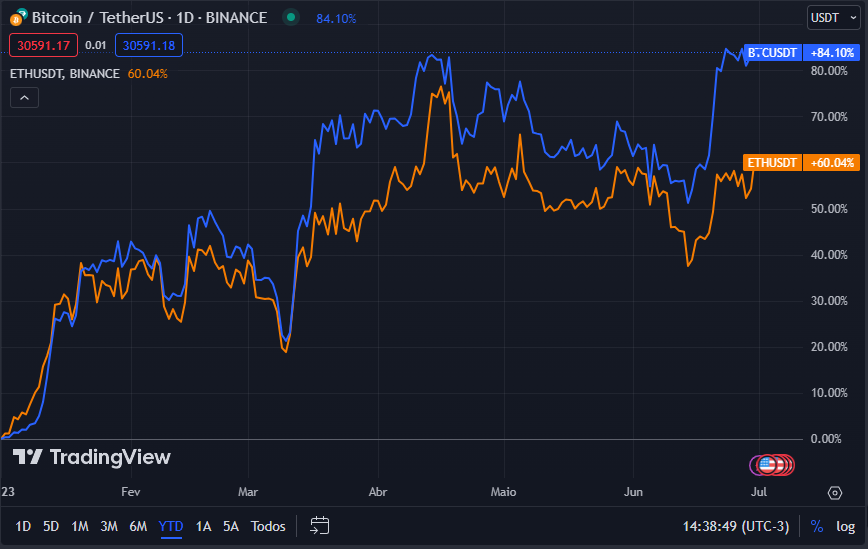This screenshot has width=868, height=549.
Task: Click the +60.04% value tag
Action: (831, 163)
